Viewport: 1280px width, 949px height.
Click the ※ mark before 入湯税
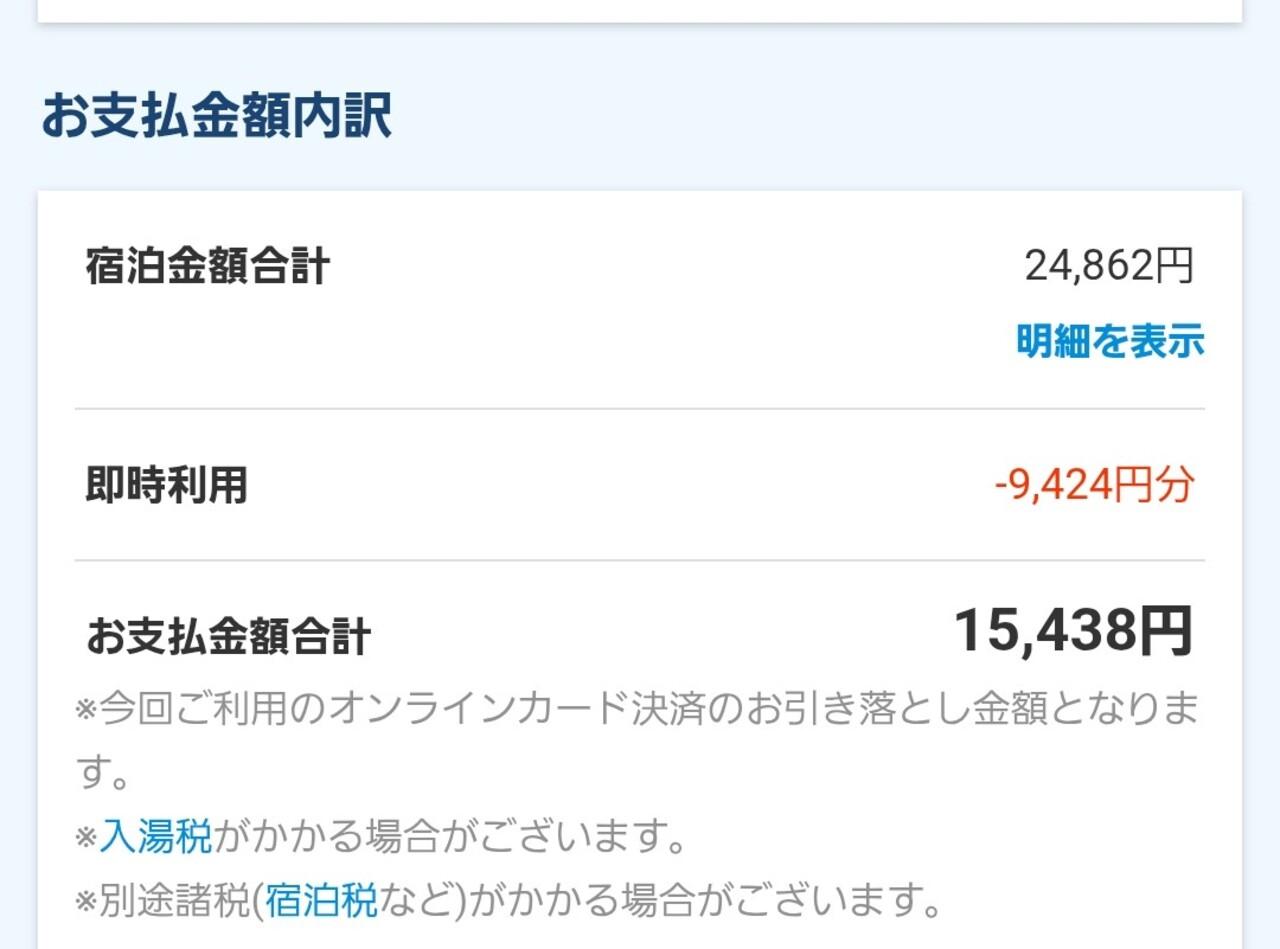pyautogui.click(x=86, y=838)
